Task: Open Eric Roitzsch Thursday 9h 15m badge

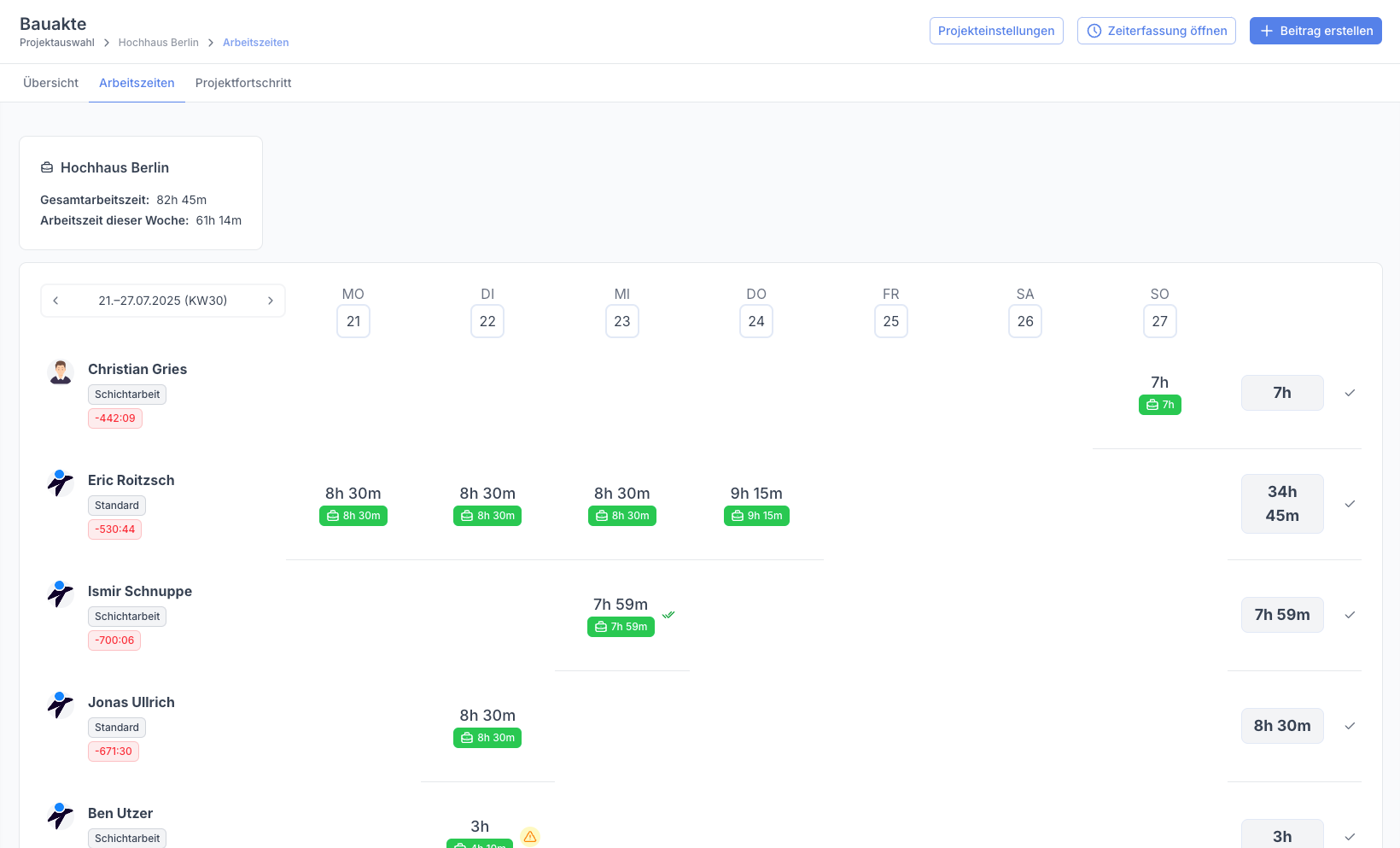Action: coord(756,516)
